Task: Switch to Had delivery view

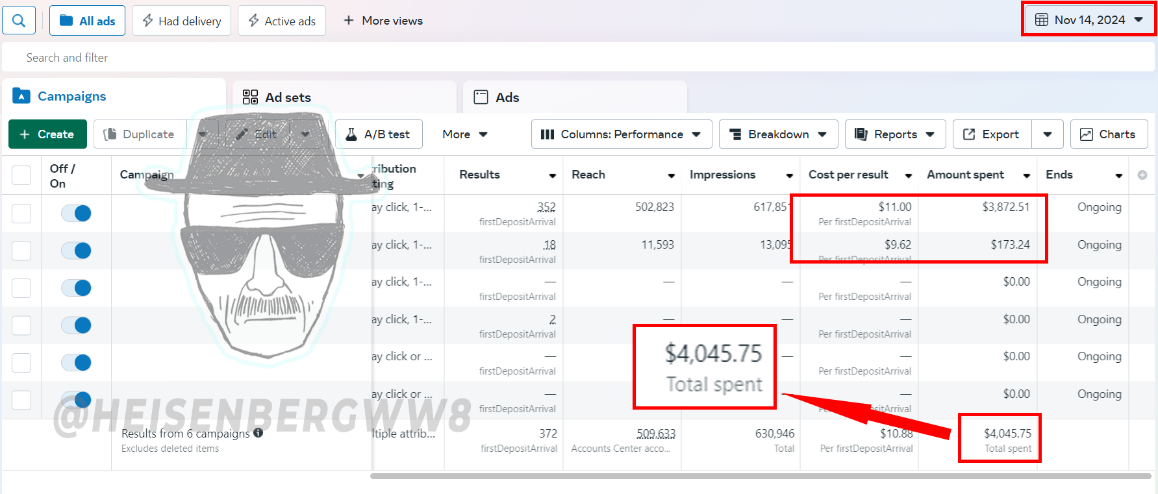Action: (x=182, y=21)
